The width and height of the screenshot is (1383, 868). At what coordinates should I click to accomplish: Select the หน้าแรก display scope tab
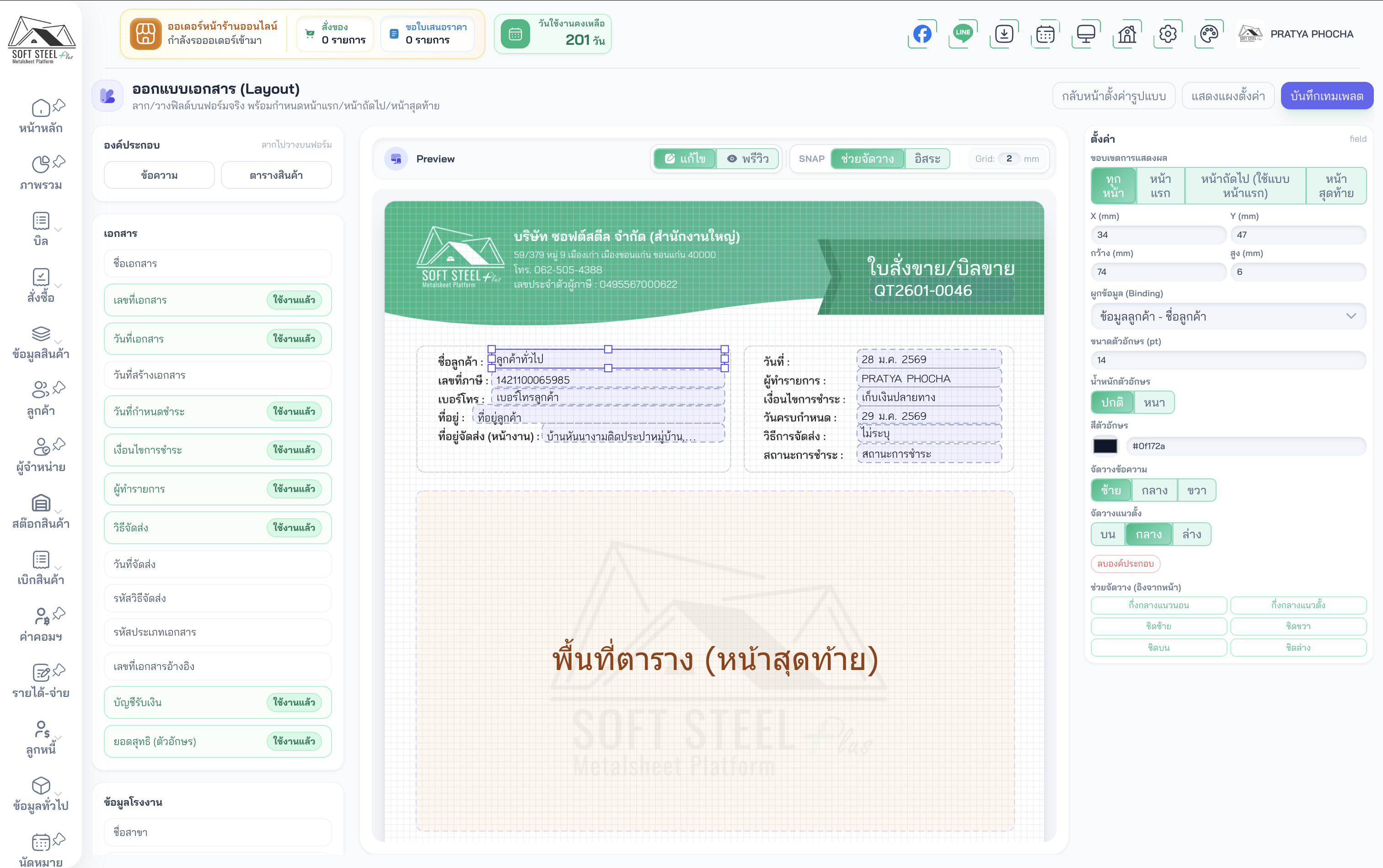[1160, 186]
